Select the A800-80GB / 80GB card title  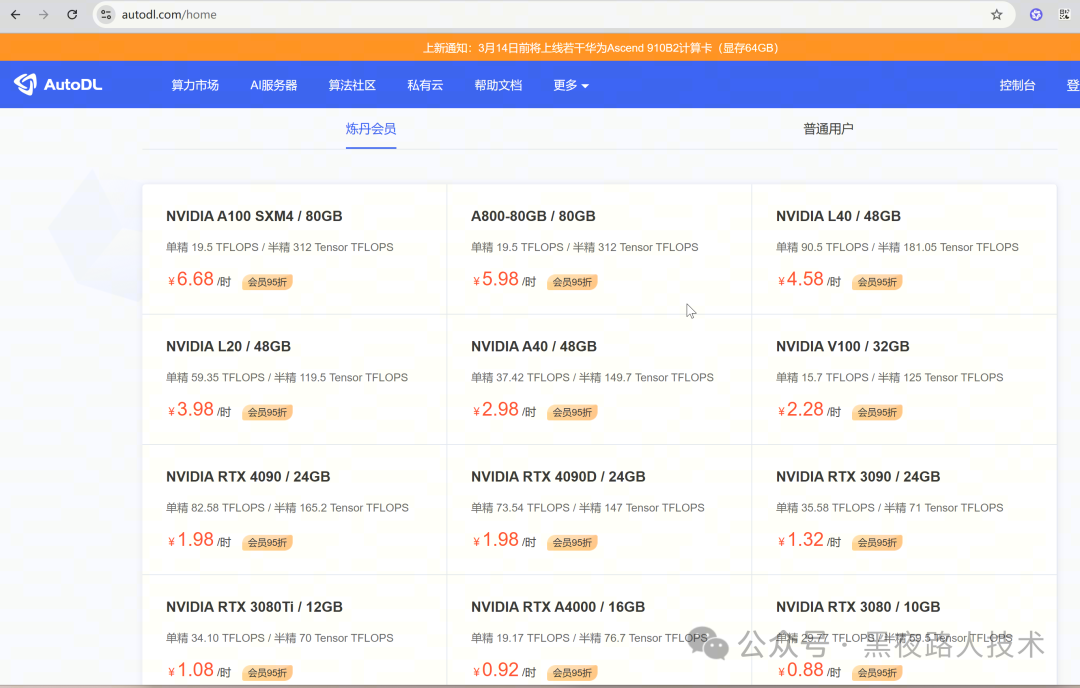click(533, 216)
